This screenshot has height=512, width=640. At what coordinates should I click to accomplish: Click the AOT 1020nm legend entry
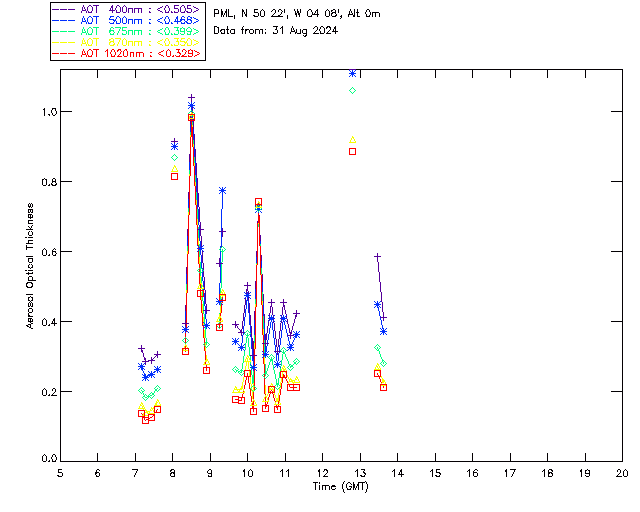click(126, 53)
